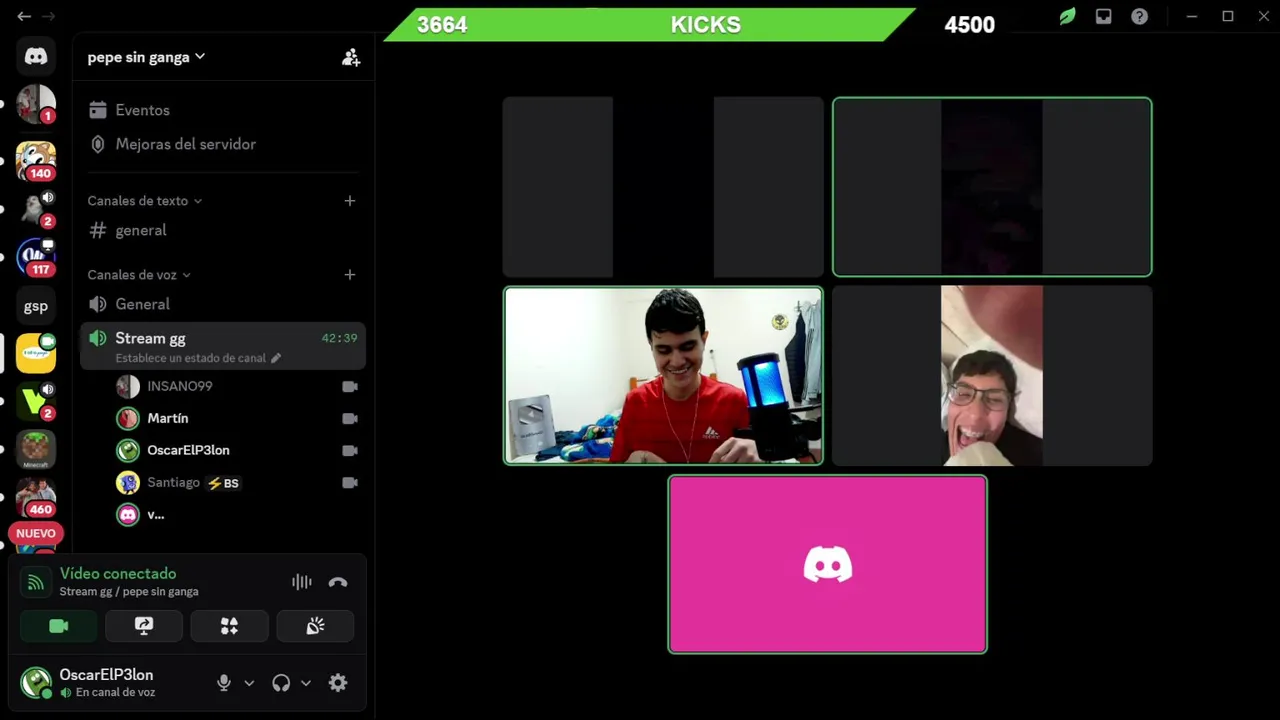Focus the pink Discord logo tile
Image resolution: width=1280 pixels, height=720 pixels.
828,564
